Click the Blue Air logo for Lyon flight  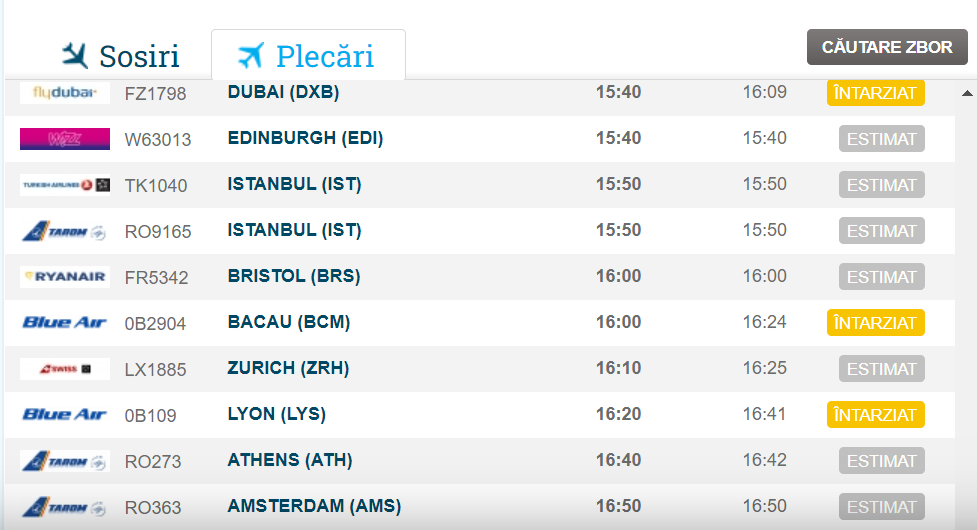65,415
